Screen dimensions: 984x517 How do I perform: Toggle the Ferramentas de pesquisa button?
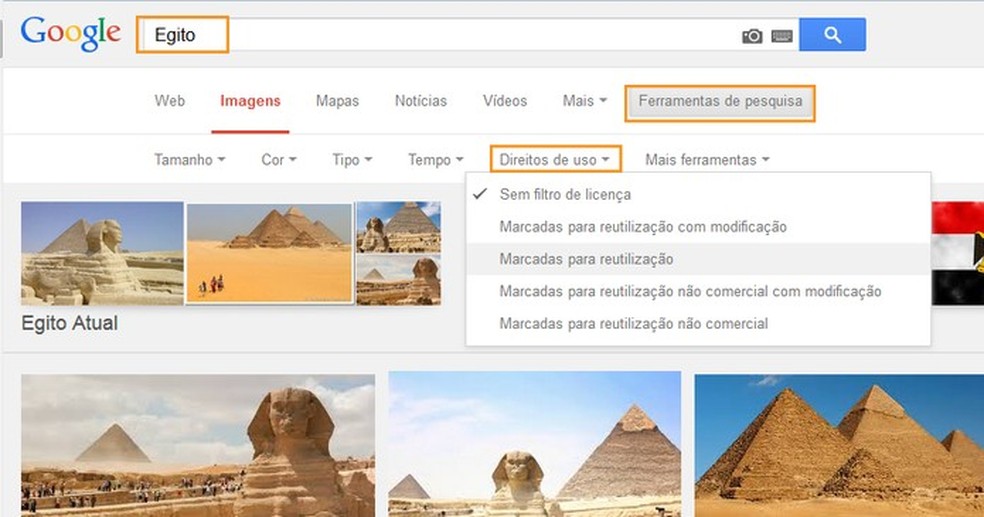tap(720, 102)
